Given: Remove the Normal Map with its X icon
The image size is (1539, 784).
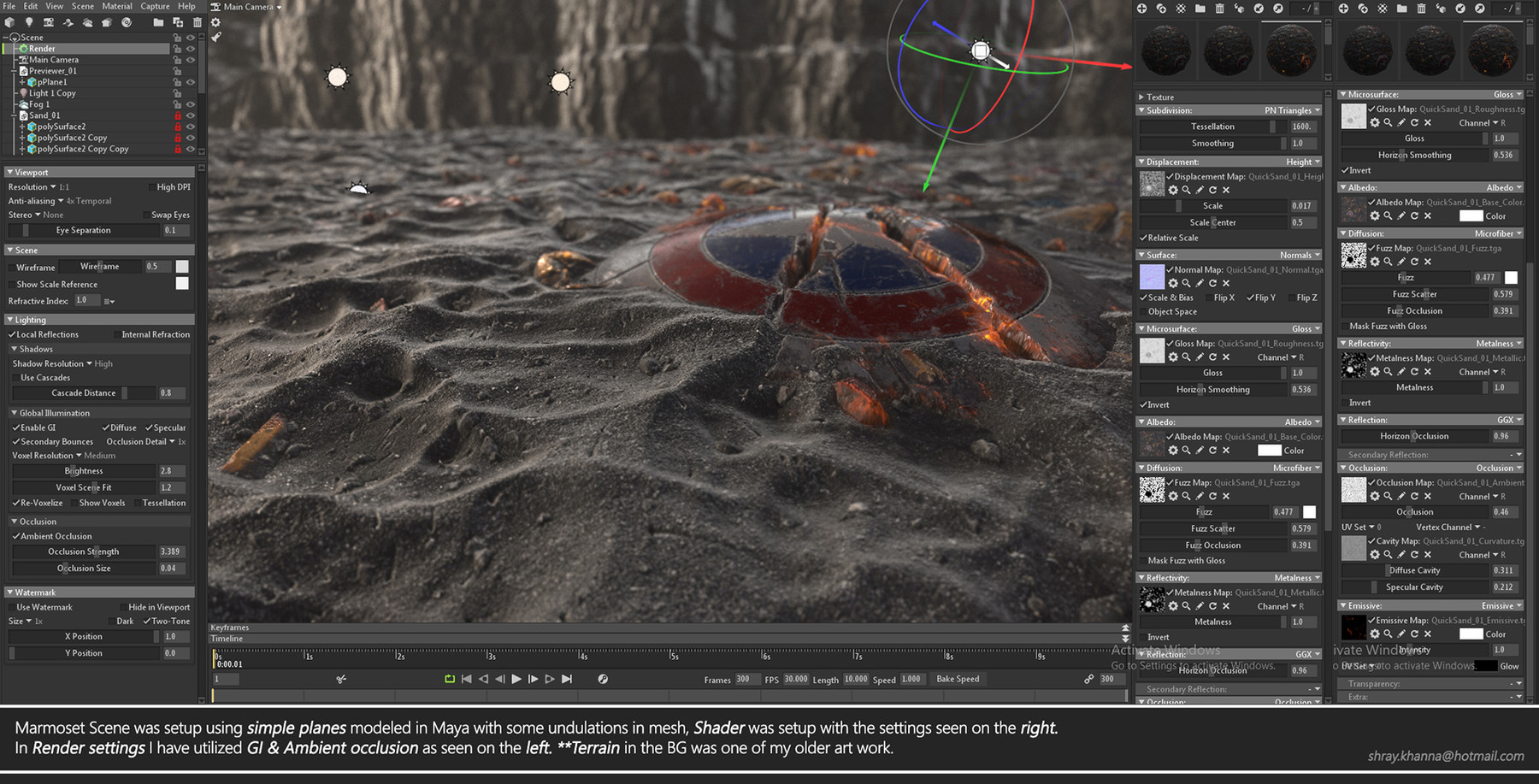Looking at the screenshot, I should click(1226, 283).
